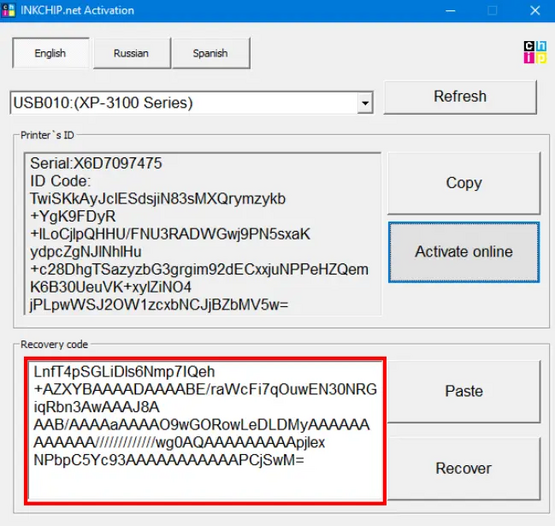Switch language to Spanish
The image size is (555, 526).
[211, 53]
